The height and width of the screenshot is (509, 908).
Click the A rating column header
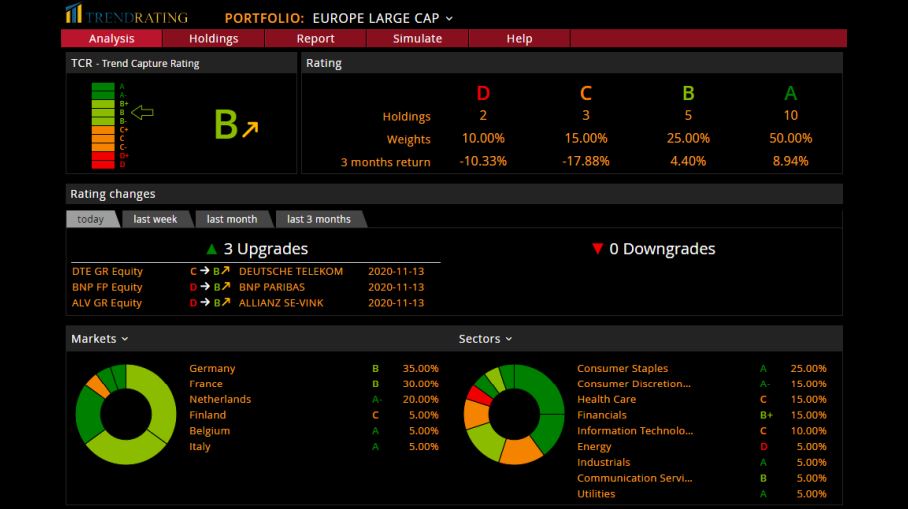click(x=790, y=93)
